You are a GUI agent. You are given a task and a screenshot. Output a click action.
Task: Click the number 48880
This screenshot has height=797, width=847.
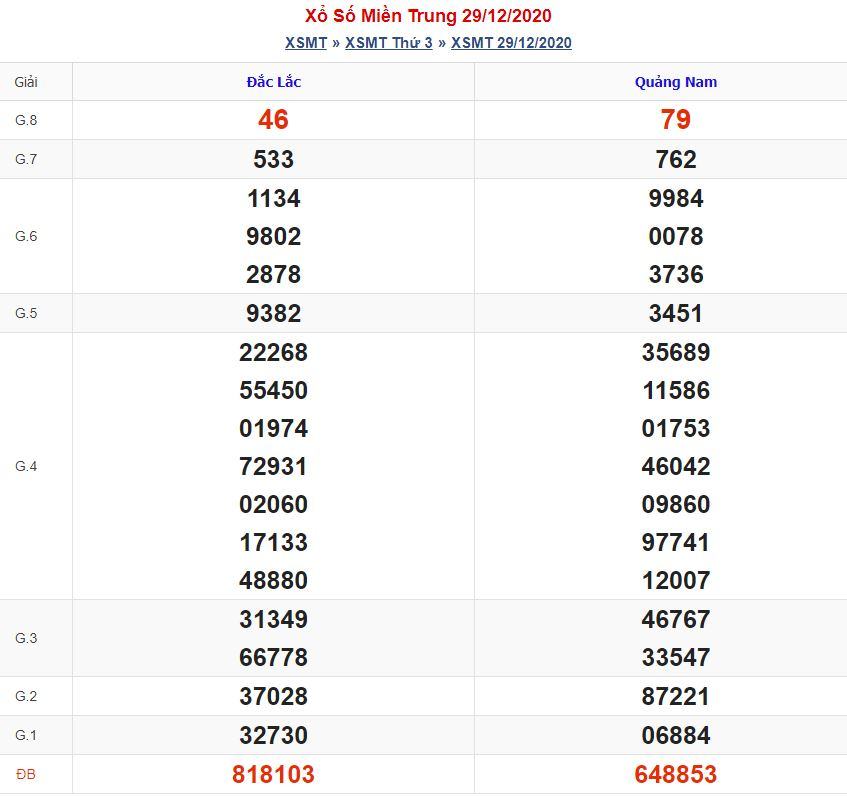[x=273, y=580]
